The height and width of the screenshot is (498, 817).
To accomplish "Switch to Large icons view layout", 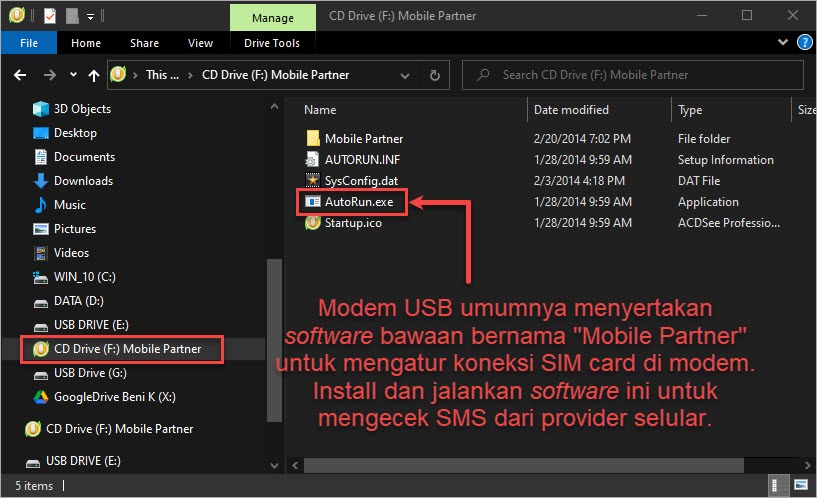I will (x=801, y=485).
